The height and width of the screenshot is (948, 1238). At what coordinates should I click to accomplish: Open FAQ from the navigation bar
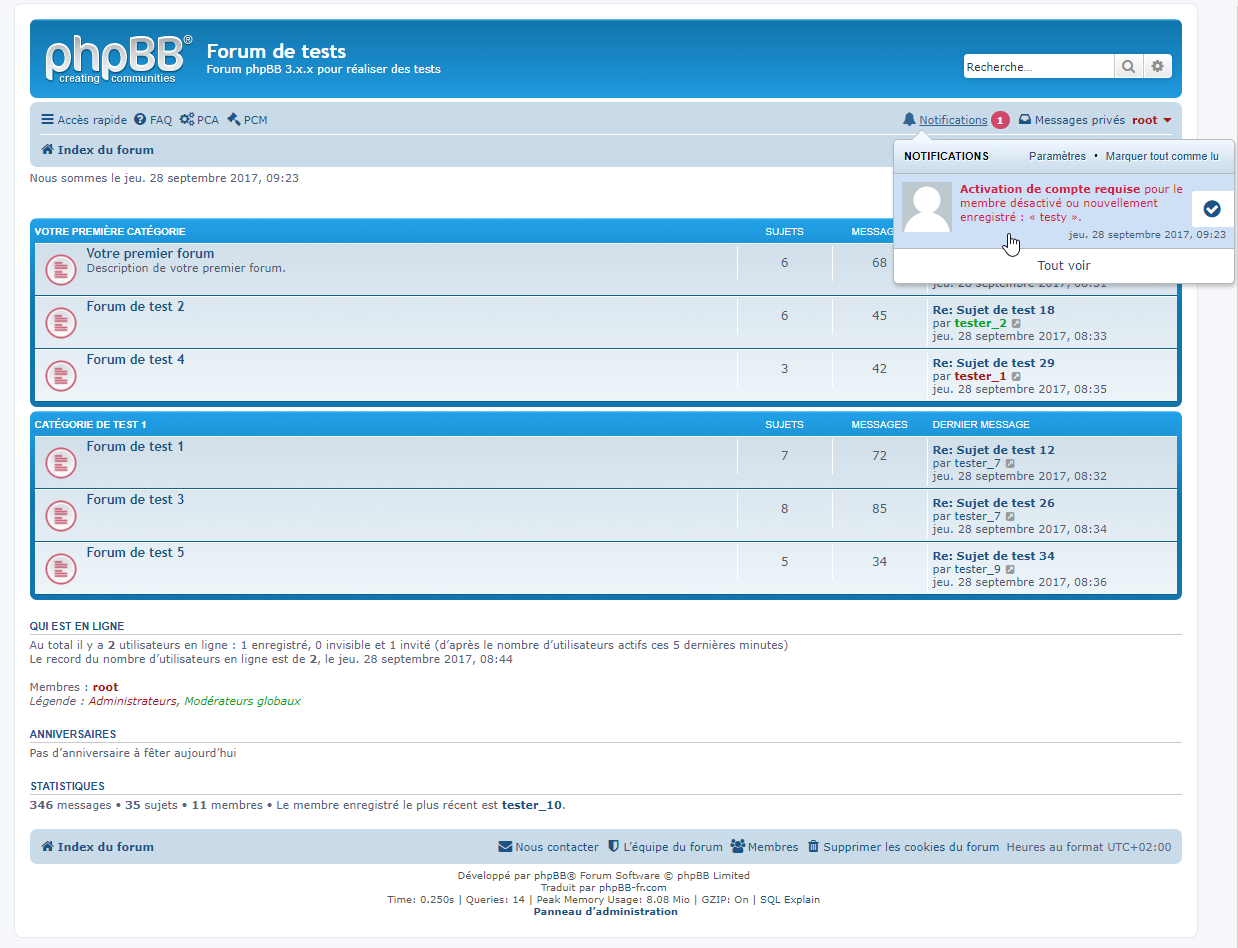click(153, 120)
